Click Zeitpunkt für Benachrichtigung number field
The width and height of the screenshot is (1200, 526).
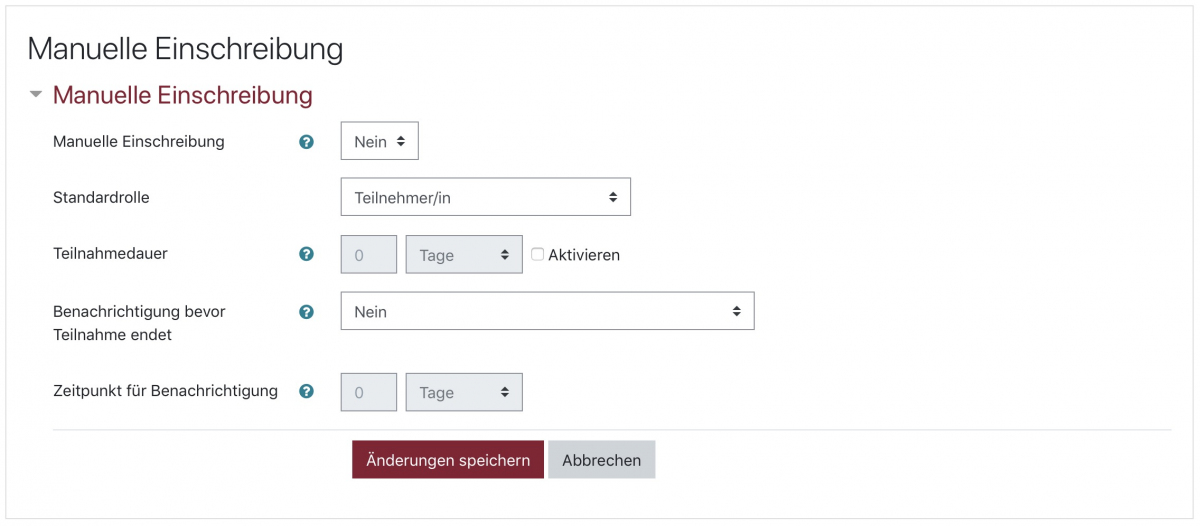point(369,393)
